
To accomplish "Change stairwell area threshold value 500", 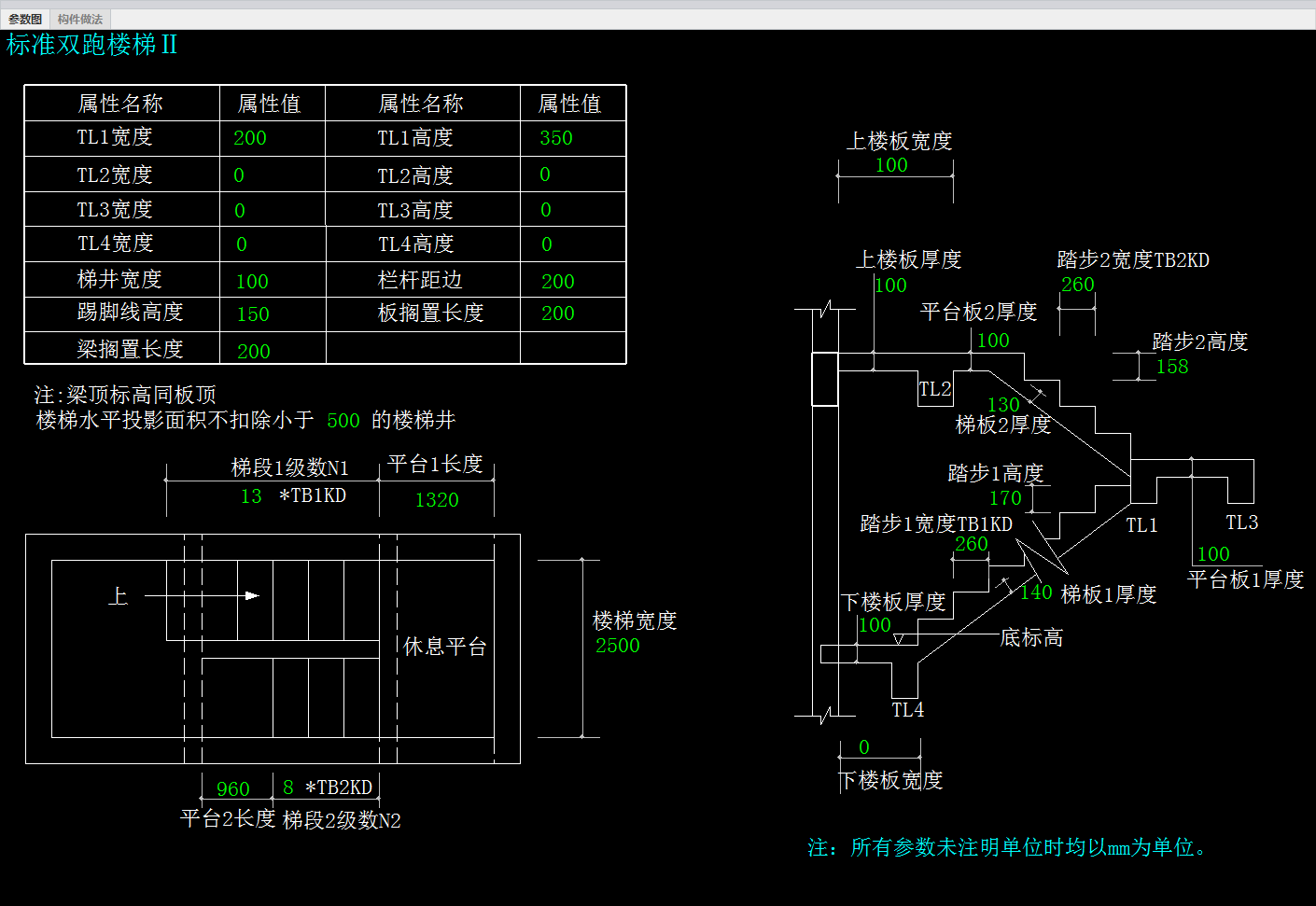I will [343, 421].
